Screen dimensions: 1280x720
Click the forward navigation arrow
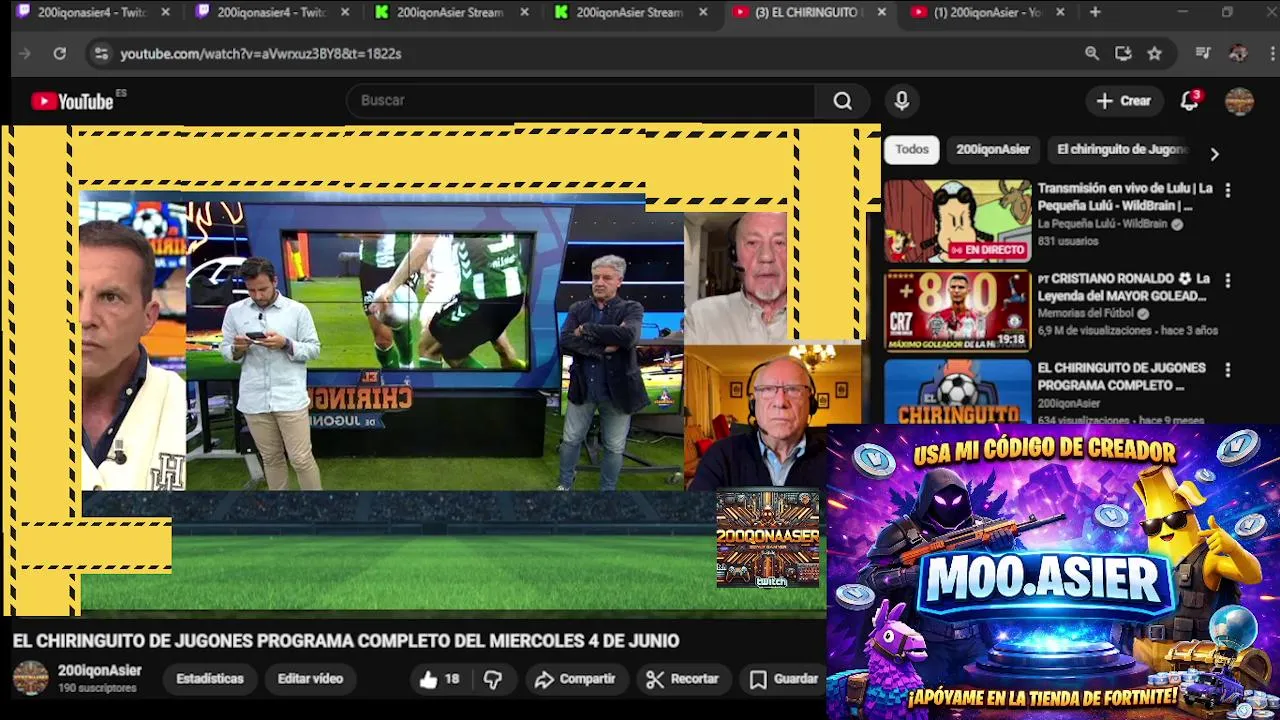click(25, 53)
